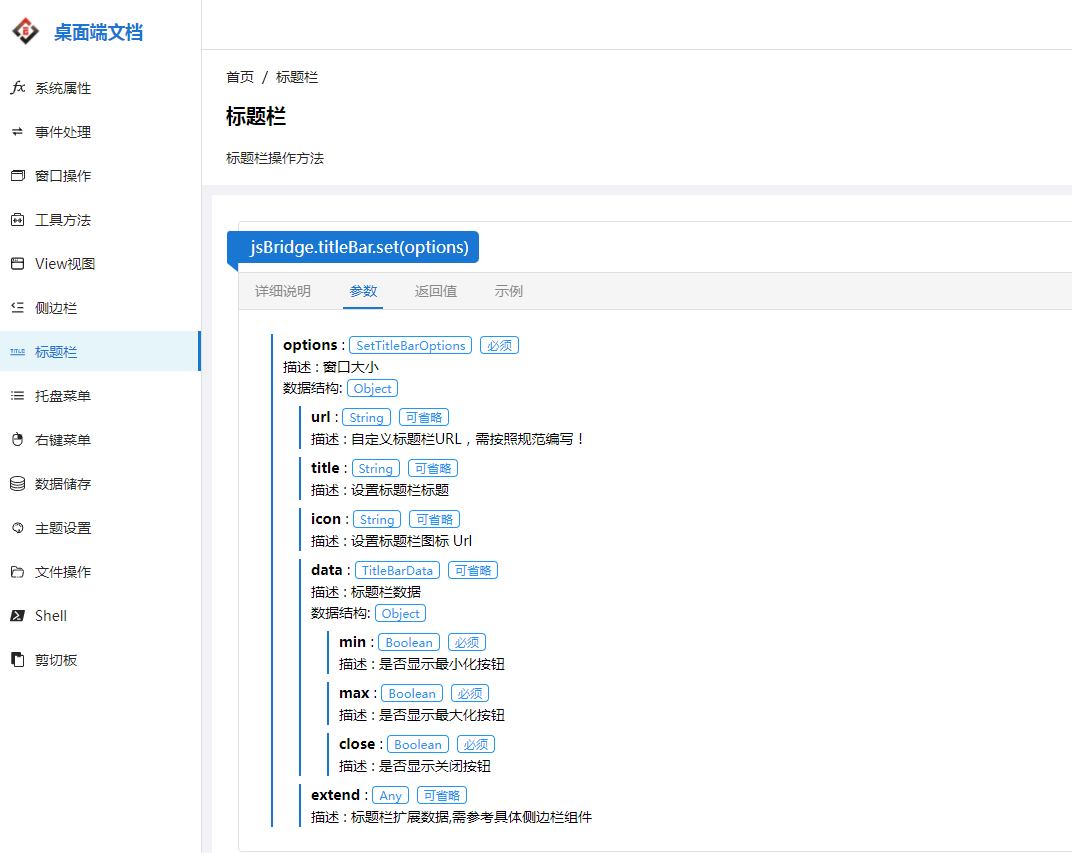Go to 数据储存 section
Image resolution: width=1072 pixels, height=853 pixels.
coord(100,484)
